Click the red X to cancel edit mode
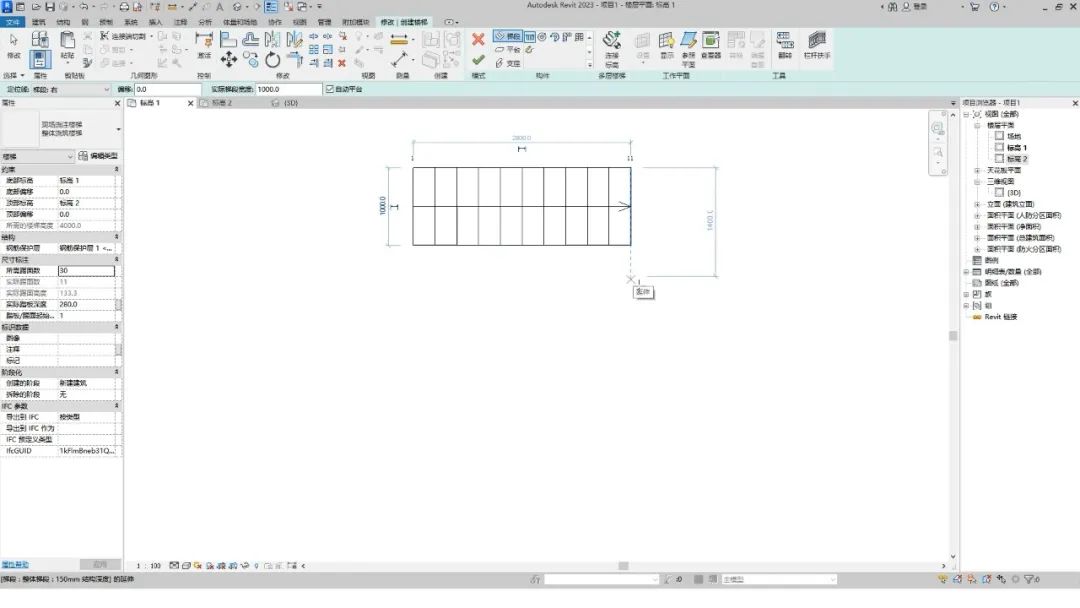The height and width of the screenshot is (608, 1080). pos(478,40)
